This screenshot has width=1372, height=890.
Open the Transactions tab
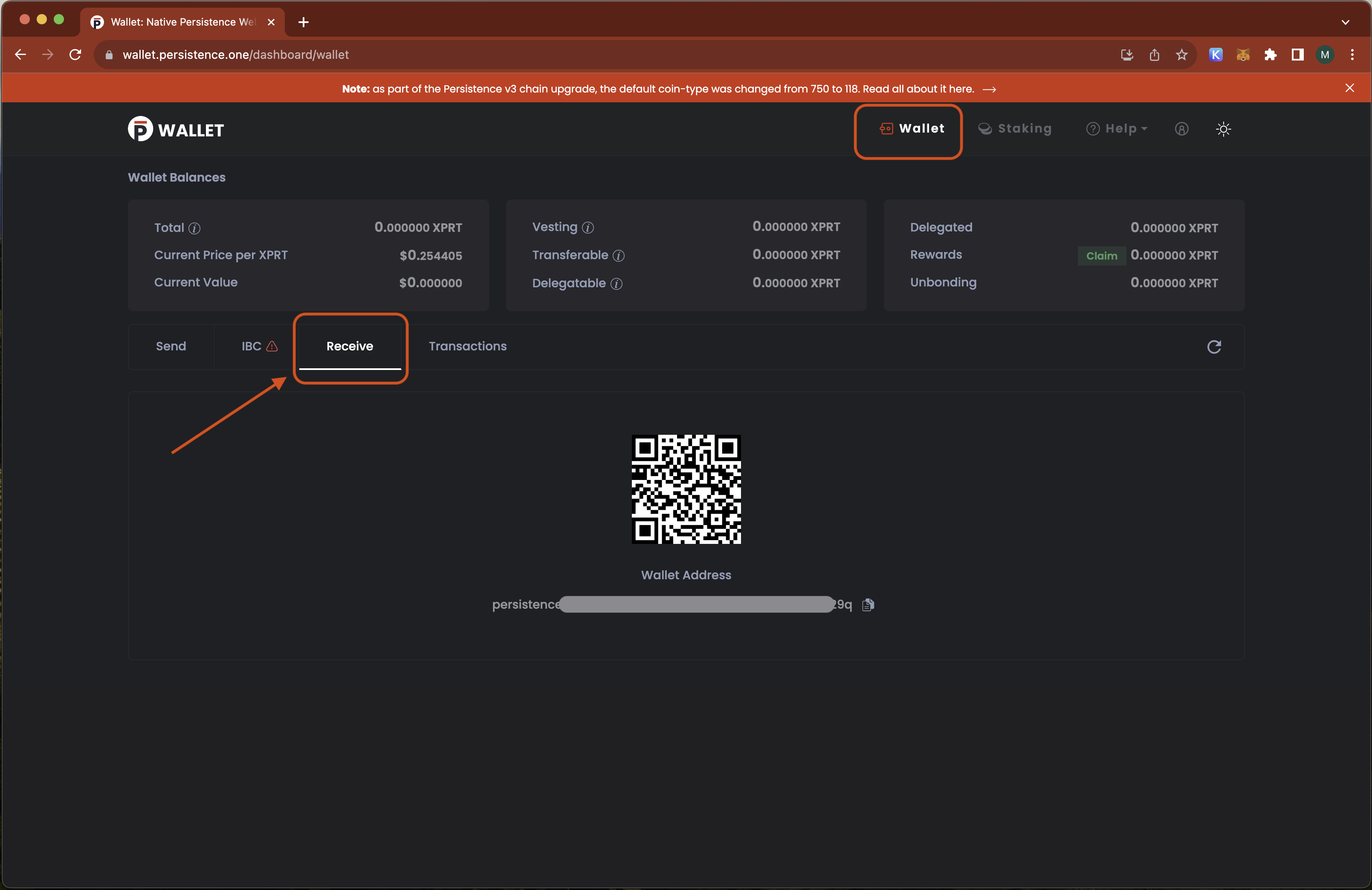coord(467,347)
